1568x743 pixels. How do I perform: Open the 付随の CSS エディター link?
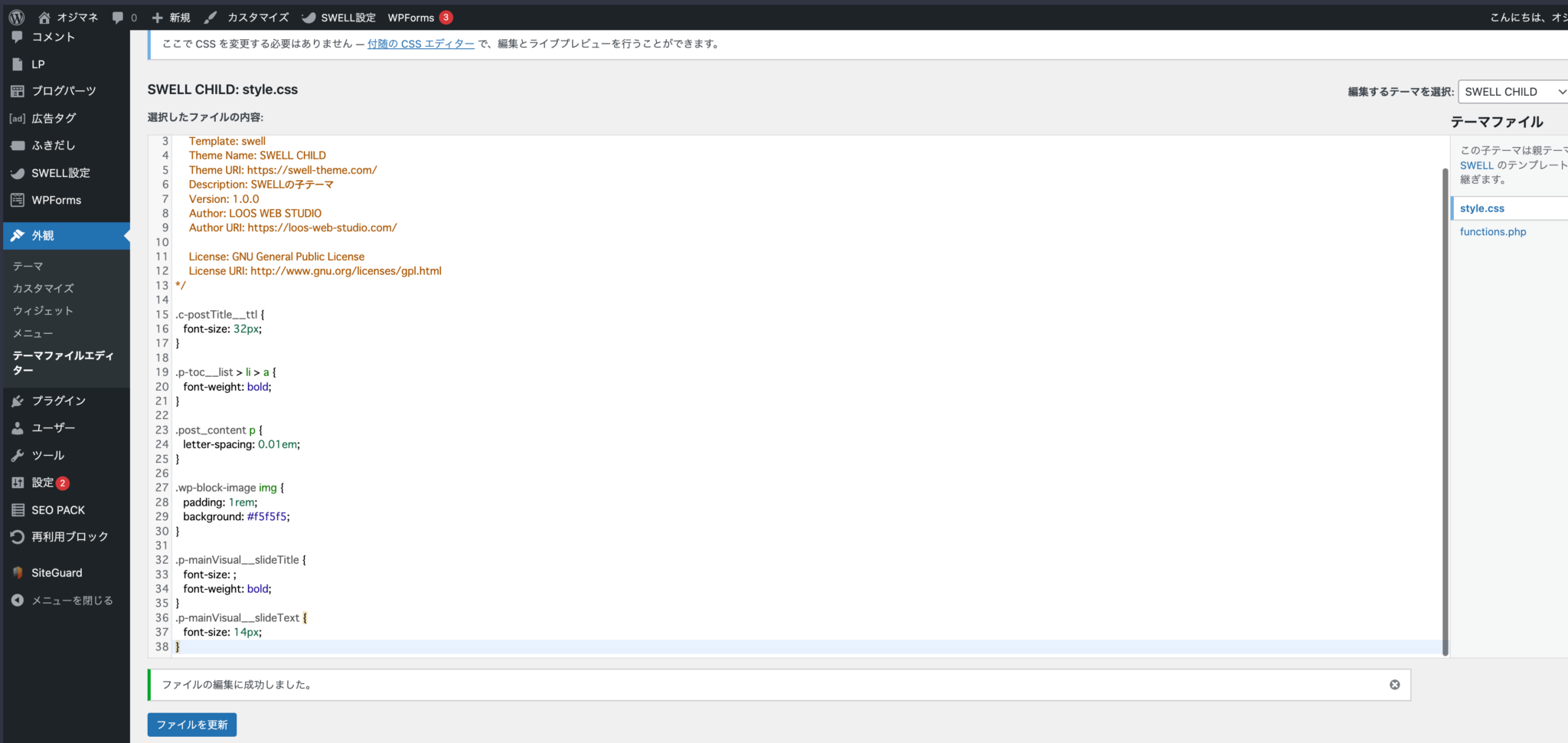[420, 44]
